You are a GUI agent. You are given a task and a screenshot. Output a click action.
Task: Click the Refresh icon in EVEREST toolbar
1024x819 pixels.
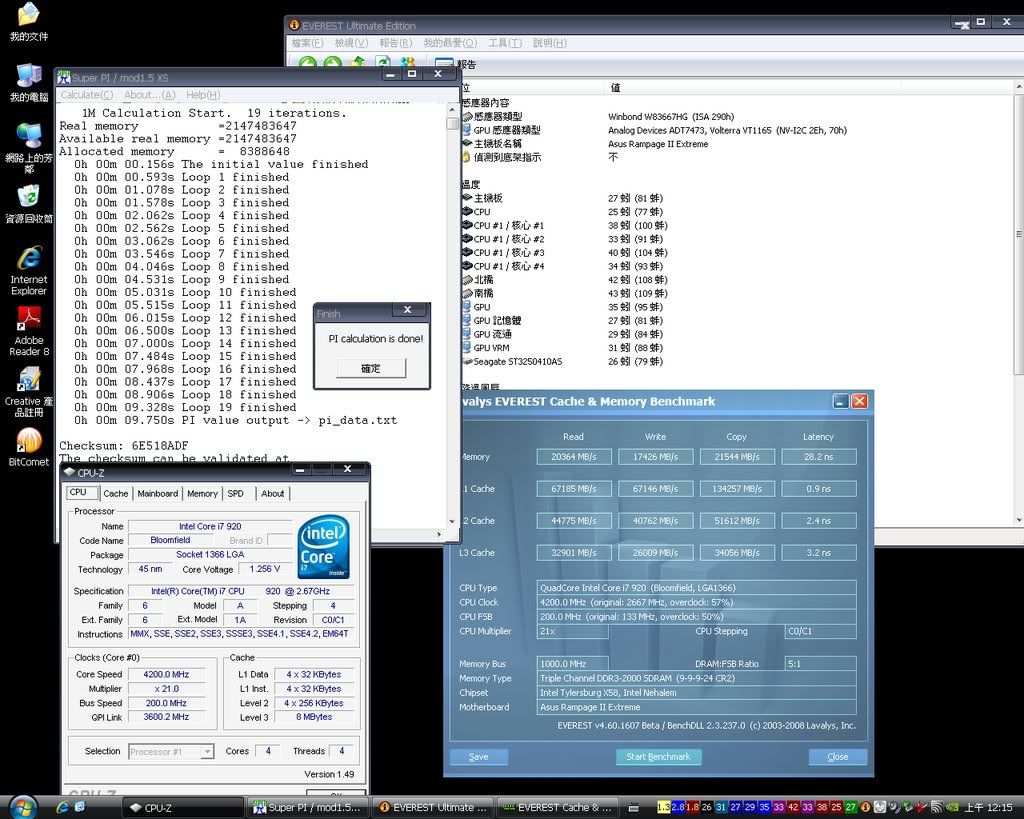pyautogui.click(x=383, y=63)
